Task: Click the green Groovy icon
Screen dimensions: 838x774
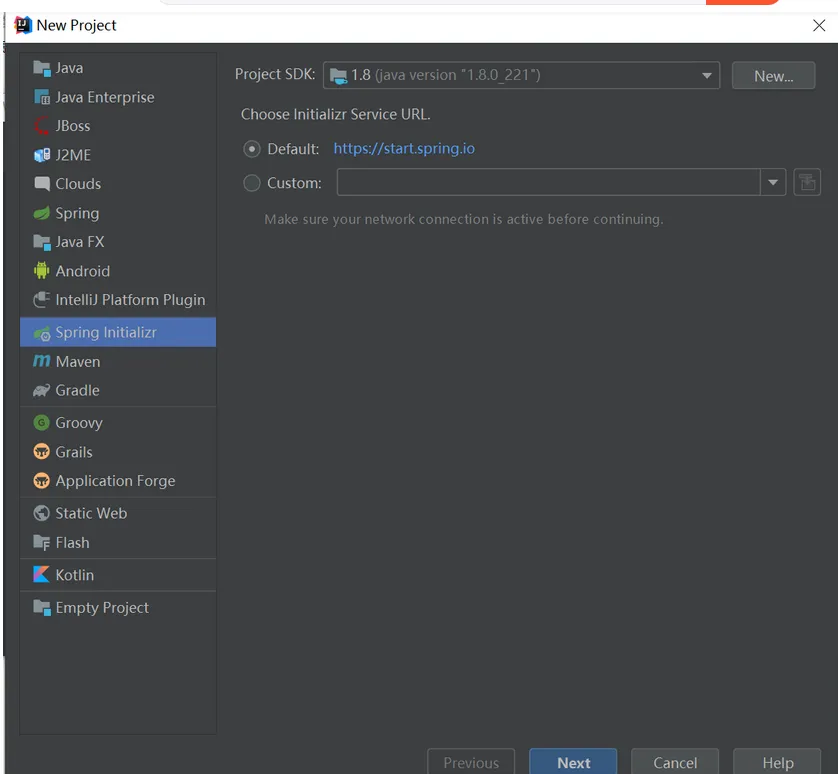Action: (42, 422)
